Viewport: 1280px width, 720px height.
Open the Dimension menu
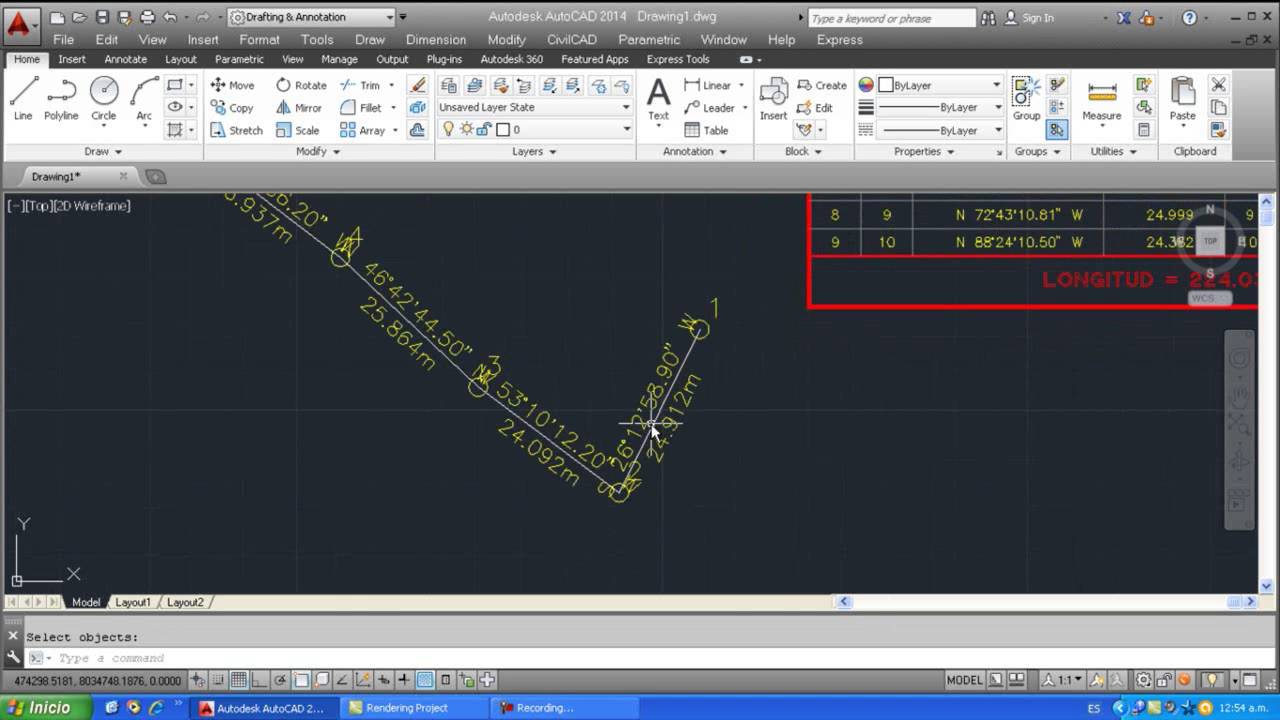tap(436, 40)
